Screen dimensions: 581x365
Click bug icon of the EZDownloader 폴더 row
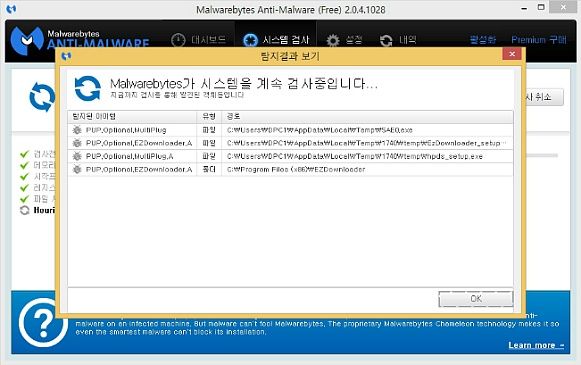(x=77, y=169)
